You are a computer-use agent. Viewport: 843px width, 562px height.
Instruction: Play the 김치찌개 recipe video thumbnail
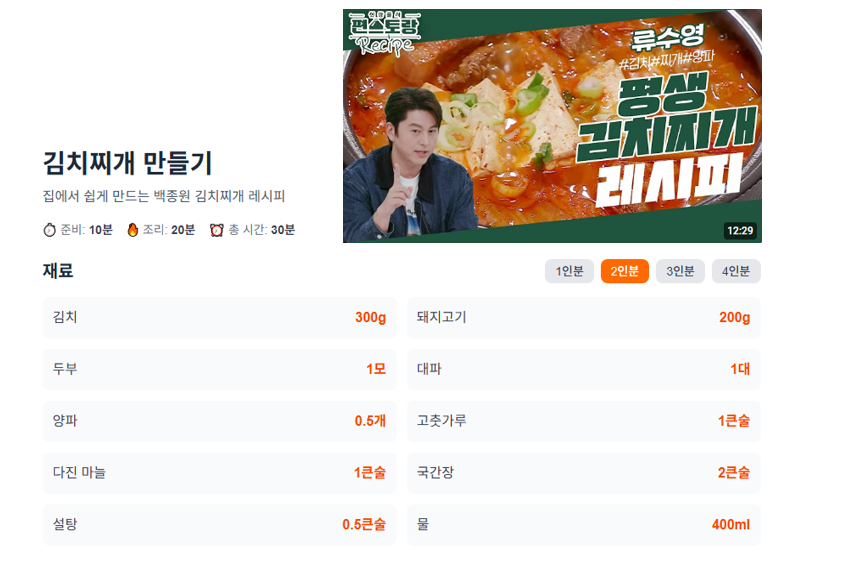[552, 126]
